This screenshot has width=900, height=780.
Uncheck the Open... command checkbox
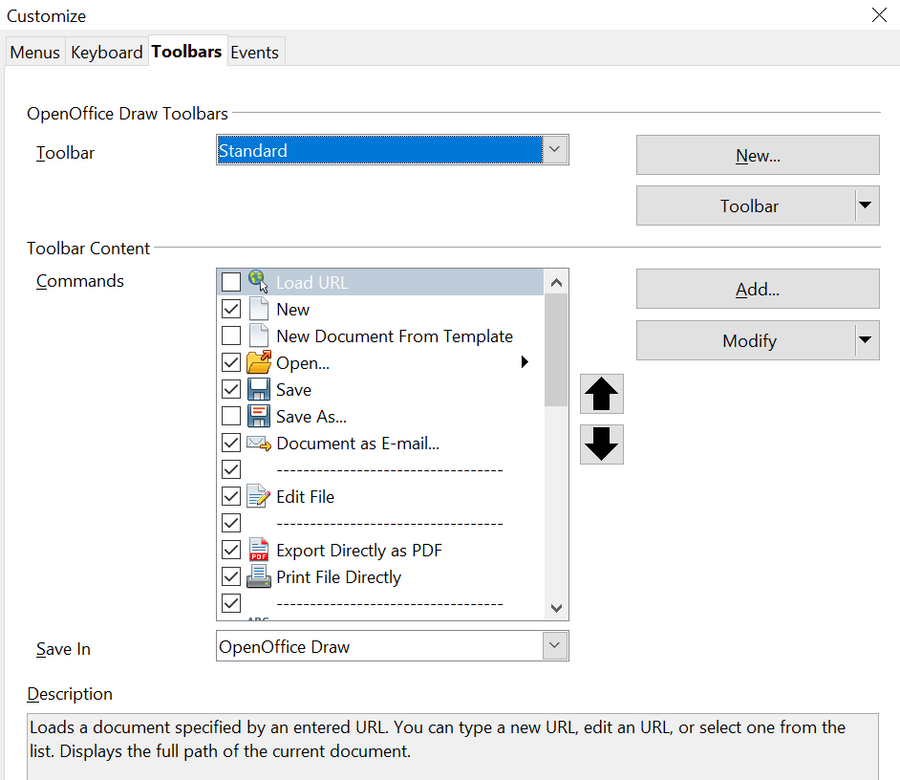[231, 362]
